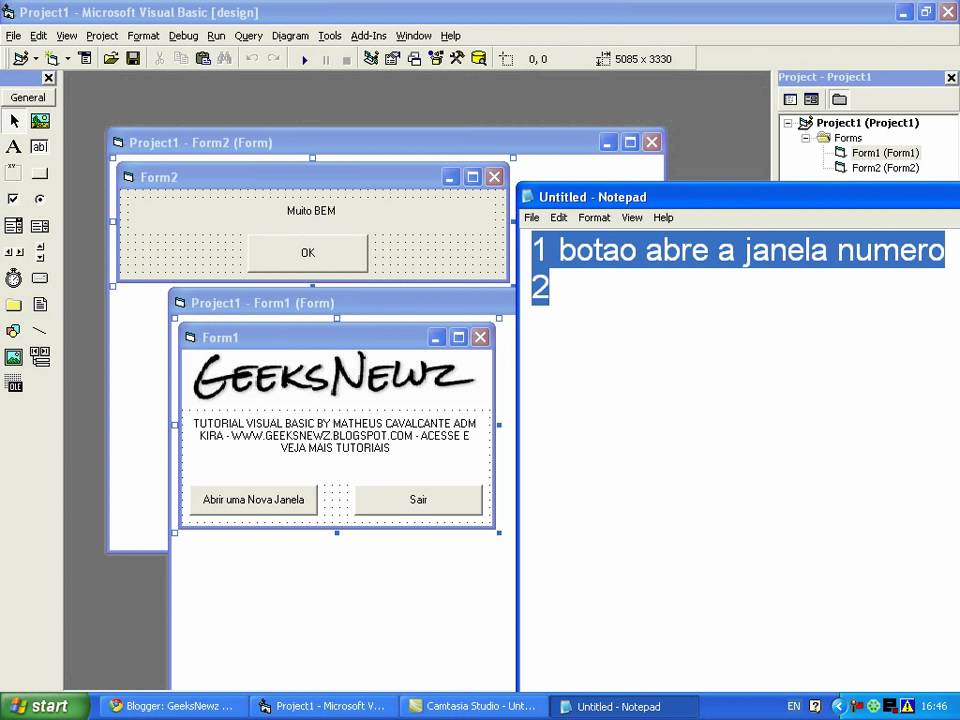
Task: Select the Frame control tool
Action: pyautogui.click(x=13, y=173)
